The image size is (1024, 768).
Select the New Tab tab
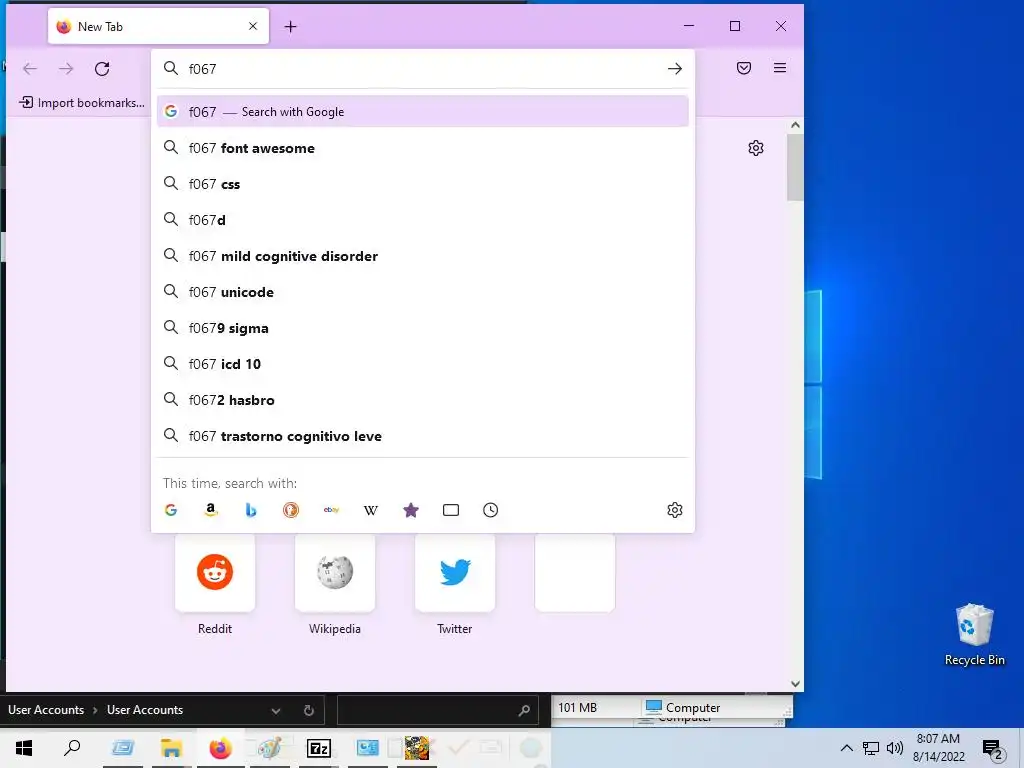click(x=158, y=26)
